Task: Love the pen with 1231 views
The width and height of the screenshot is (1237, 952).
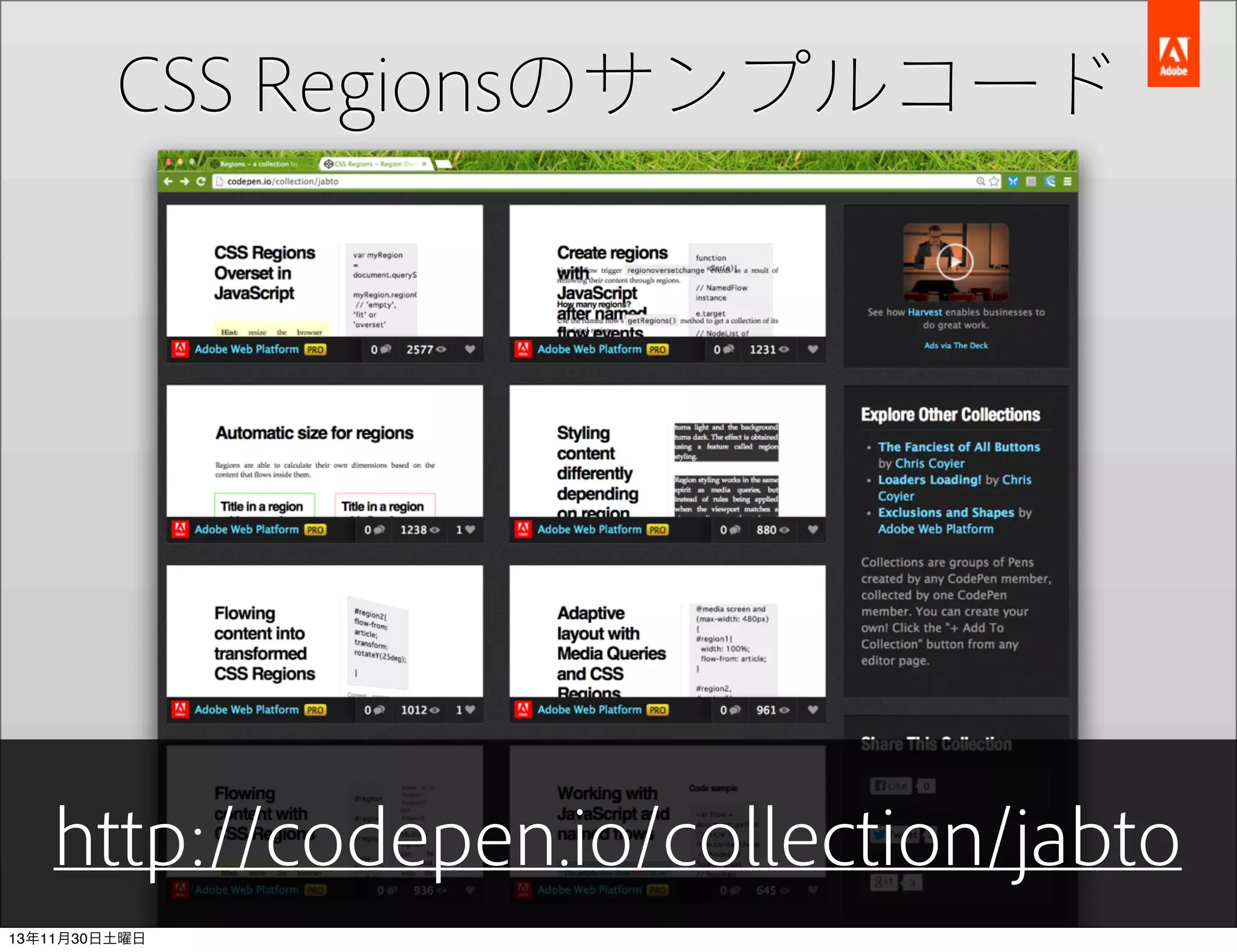Action: (x=812, y=349)
